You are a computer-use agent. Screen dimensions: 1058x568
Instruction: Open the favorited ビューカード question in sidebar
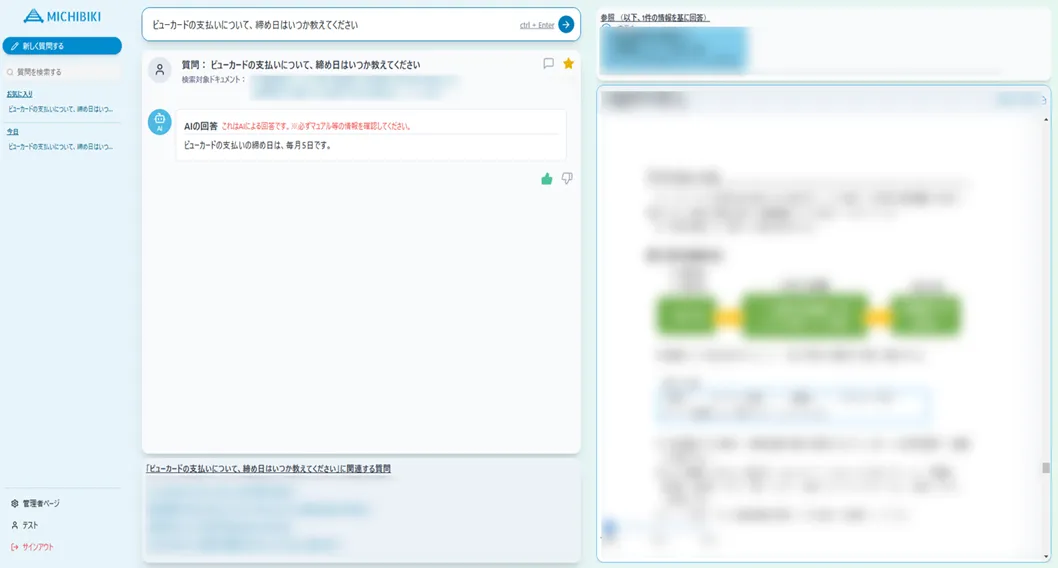pos(60,108)
